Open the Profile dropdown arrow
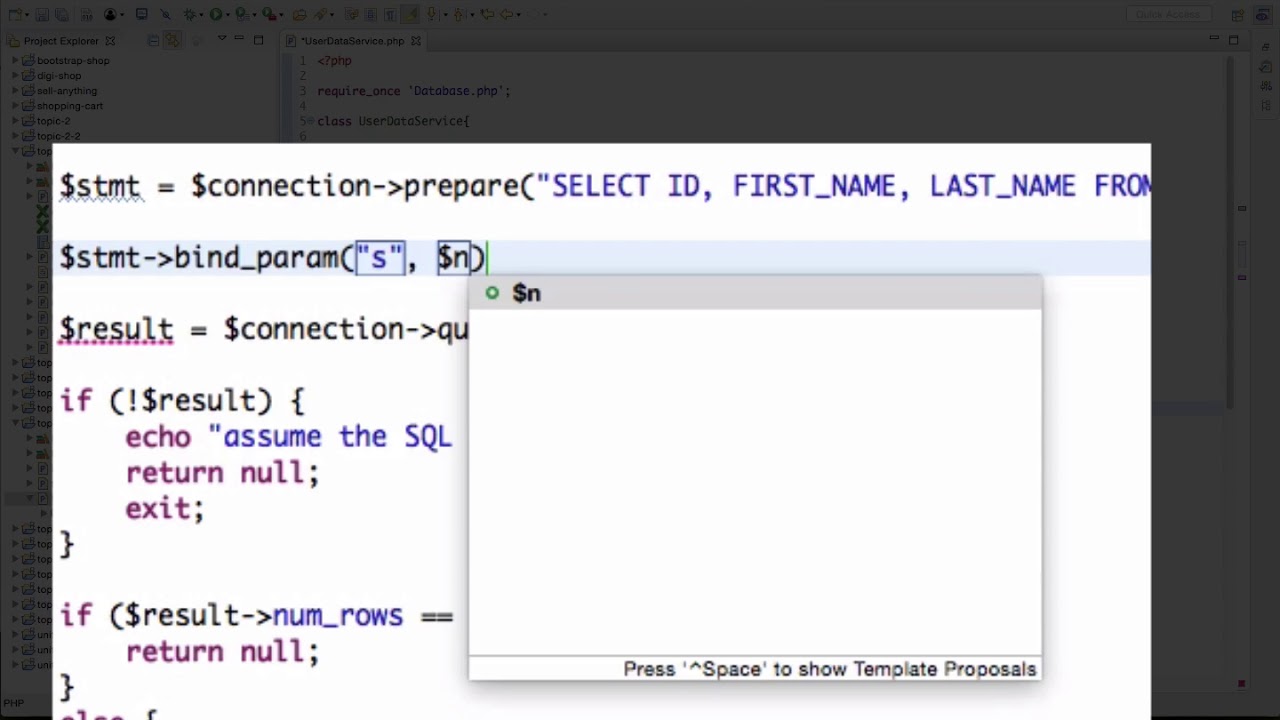Viewport: 1280px width, 720px height. pyautogui.click(x=122, y=15)
